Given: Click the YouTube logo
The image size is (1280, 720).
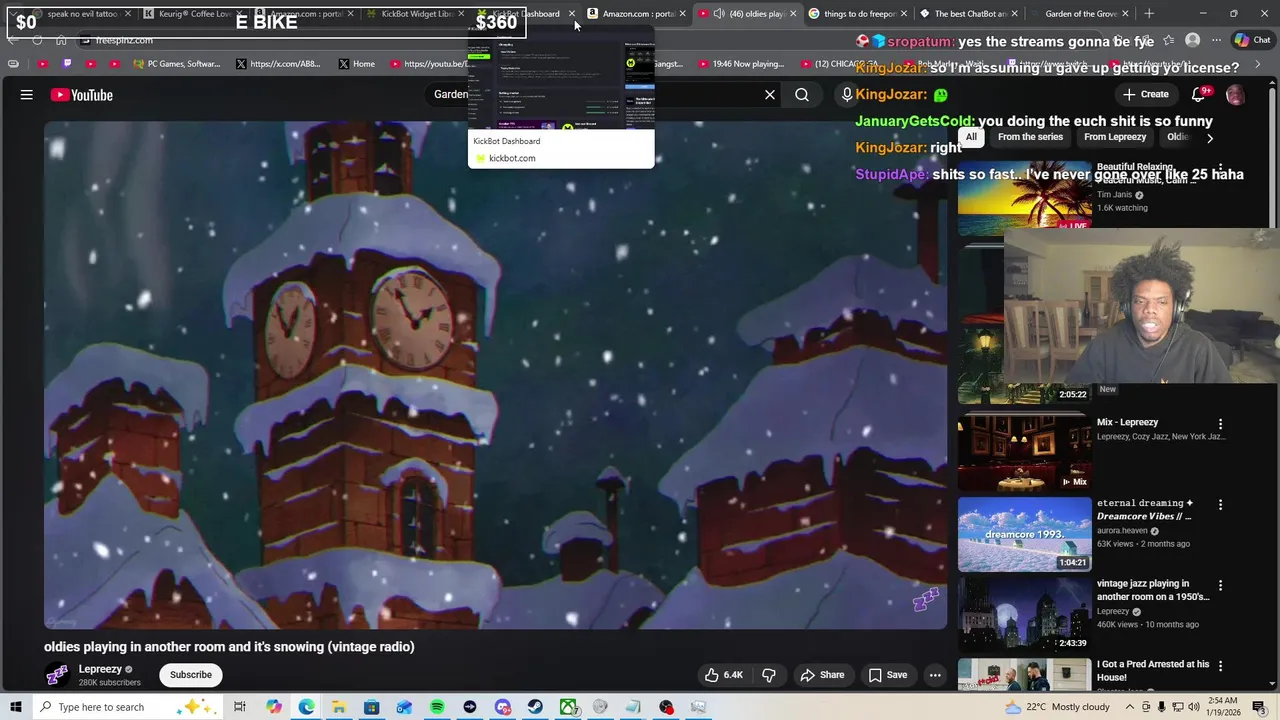Looking at the screenshot, I should [x=82, y=95].
